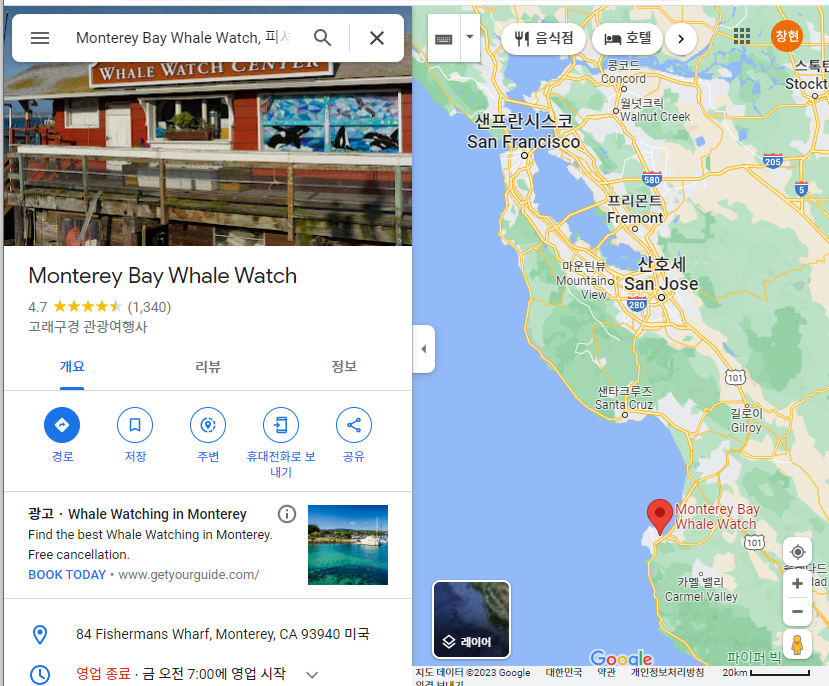Select the 음식점 restaurants chip

click(x=544, y=39)
